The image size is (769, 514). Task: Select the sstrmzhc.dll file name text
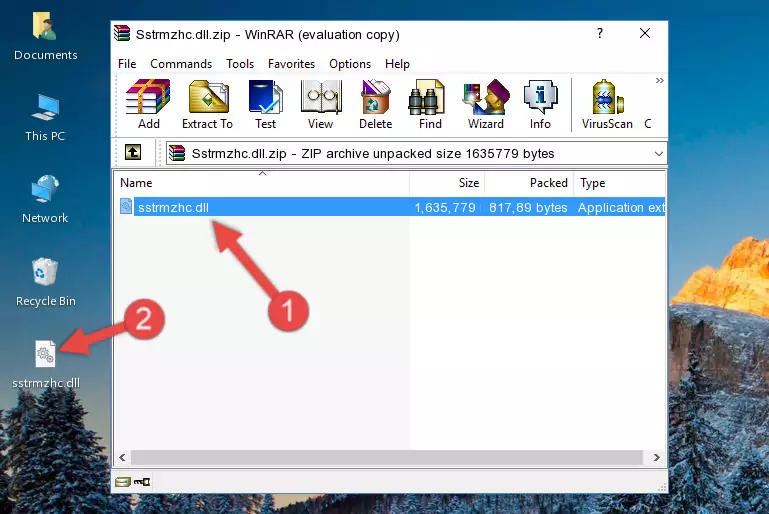[173, 207]
